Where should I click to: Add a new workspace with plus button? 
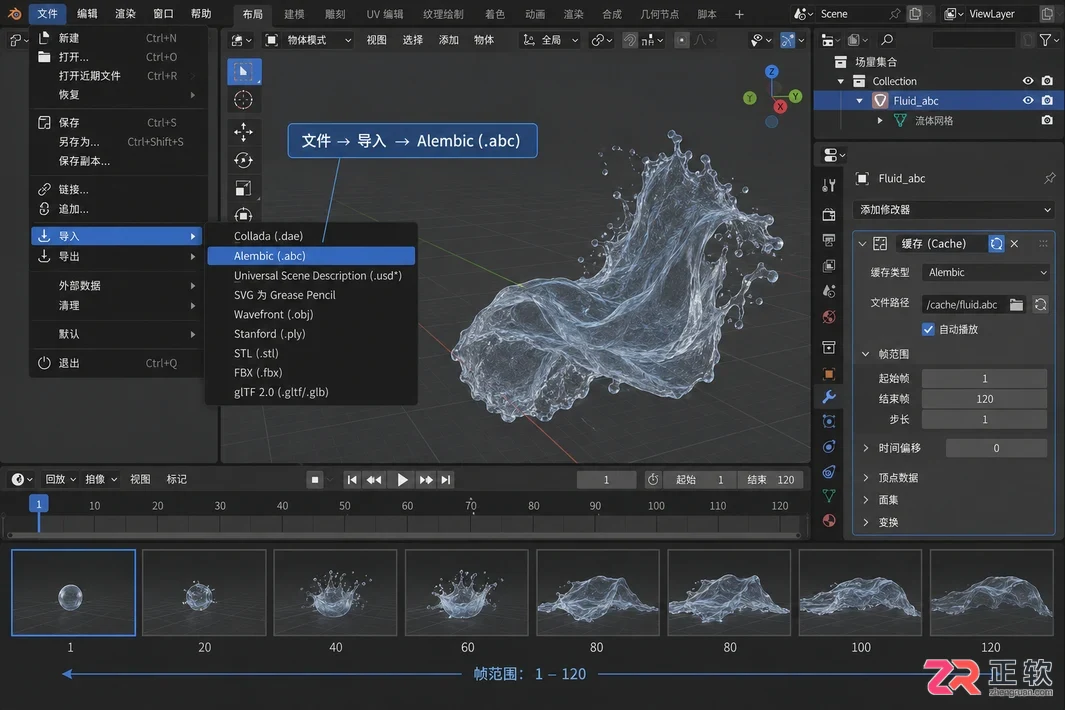[739, 14]
